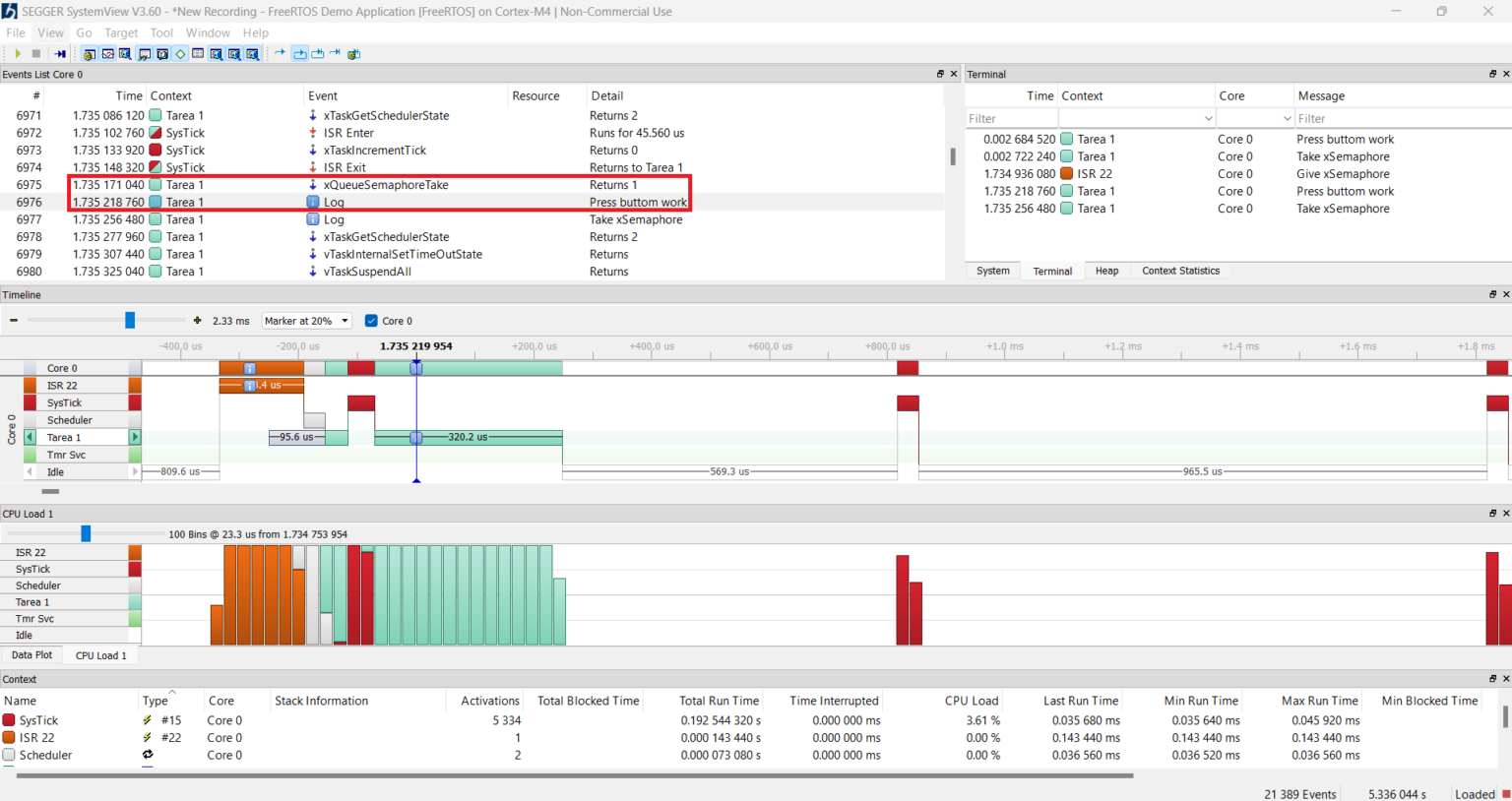Toggle the green diamond toolbar icon
This screenshot has width=1512, height=801.
[x=180, y=54]
